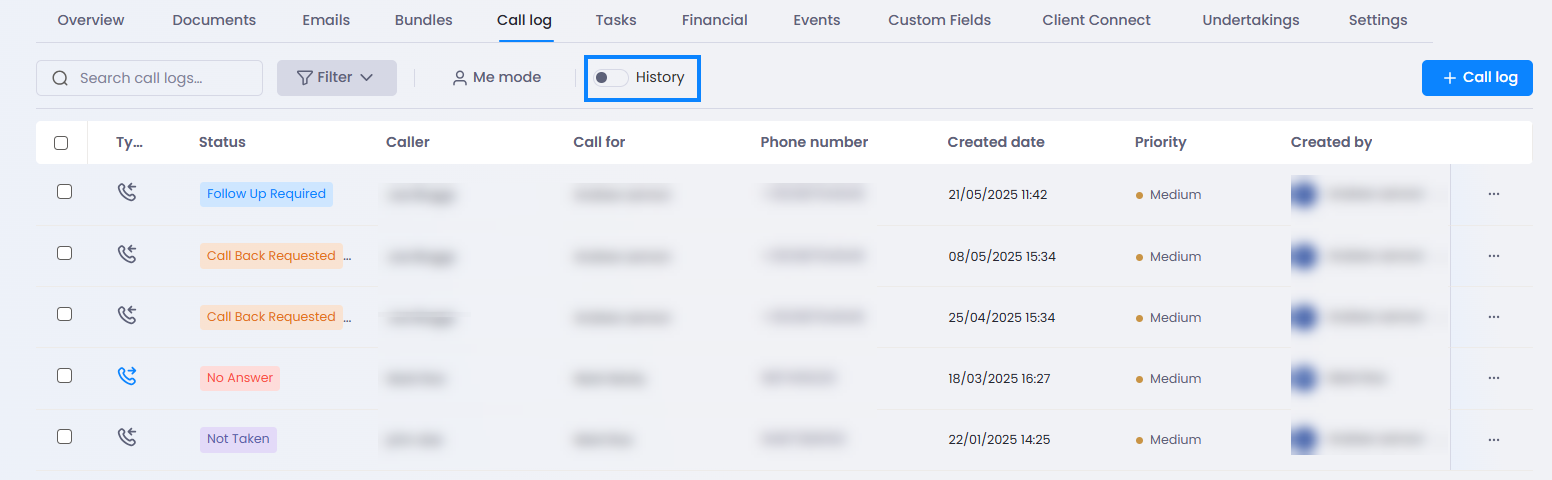Expand the Filter dropdown
This screenshot has width=1552, height=480.
point(337,78)
